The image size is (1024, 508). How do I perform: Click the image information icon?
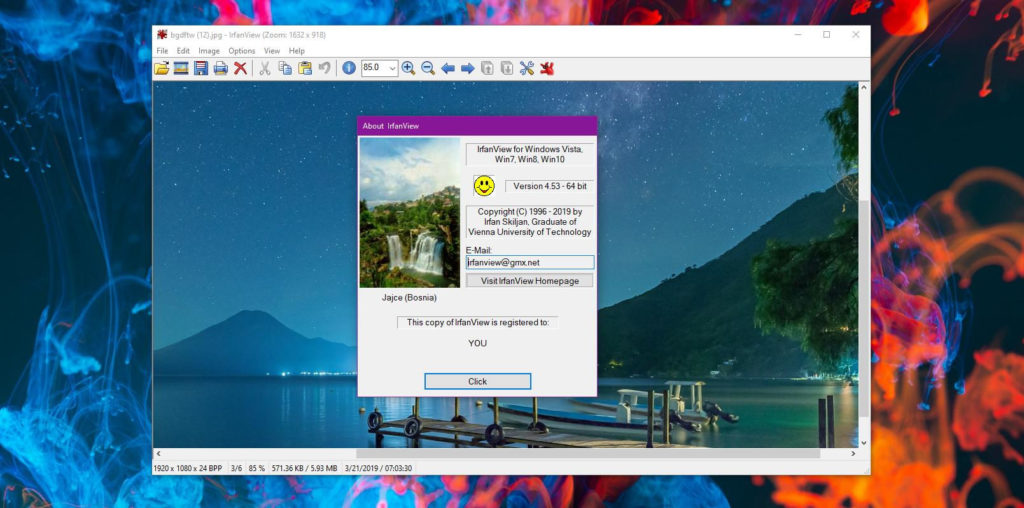point(349,68)
